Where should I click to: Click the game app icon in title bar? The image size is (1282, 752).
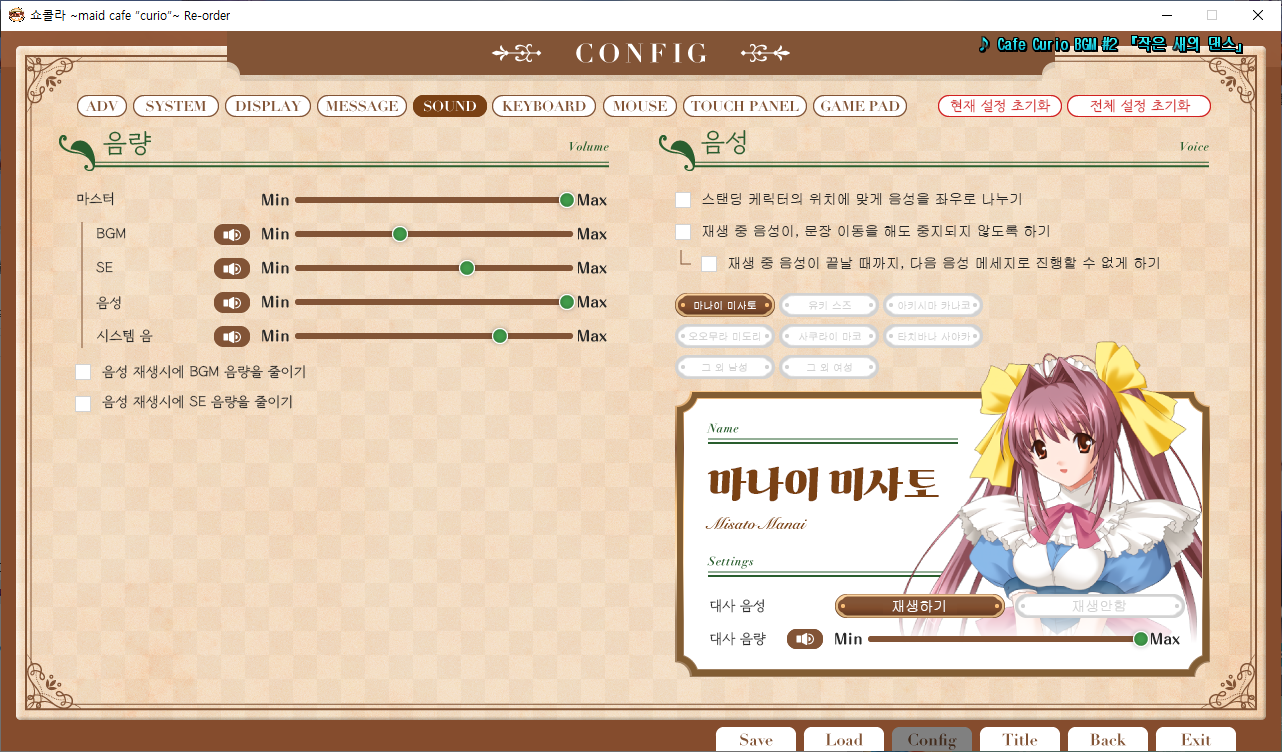(16, 15)
